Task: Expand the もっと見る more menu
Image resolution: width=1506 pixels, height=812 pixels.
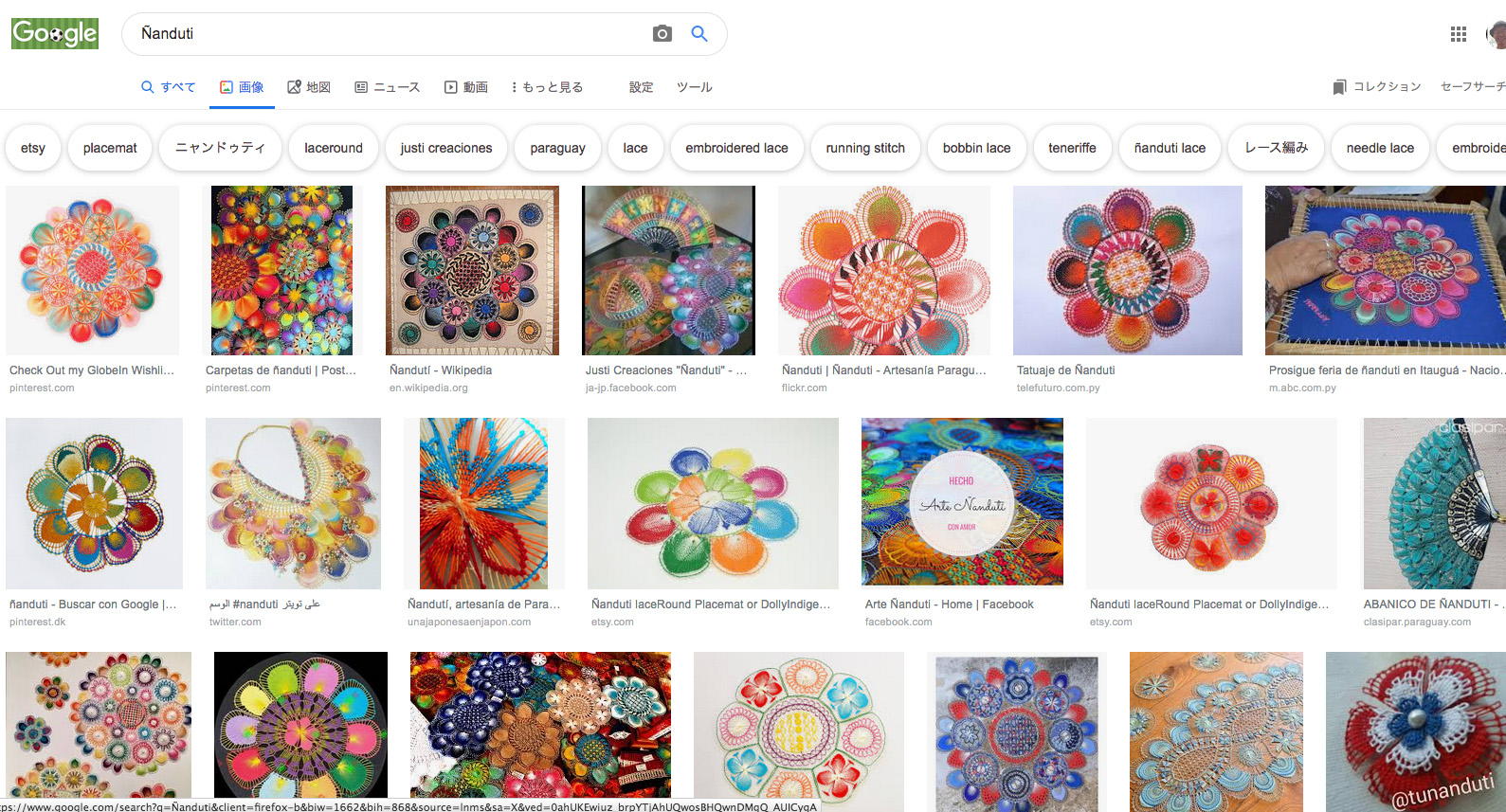Action: pyautogui.click(x=547, y=87)
